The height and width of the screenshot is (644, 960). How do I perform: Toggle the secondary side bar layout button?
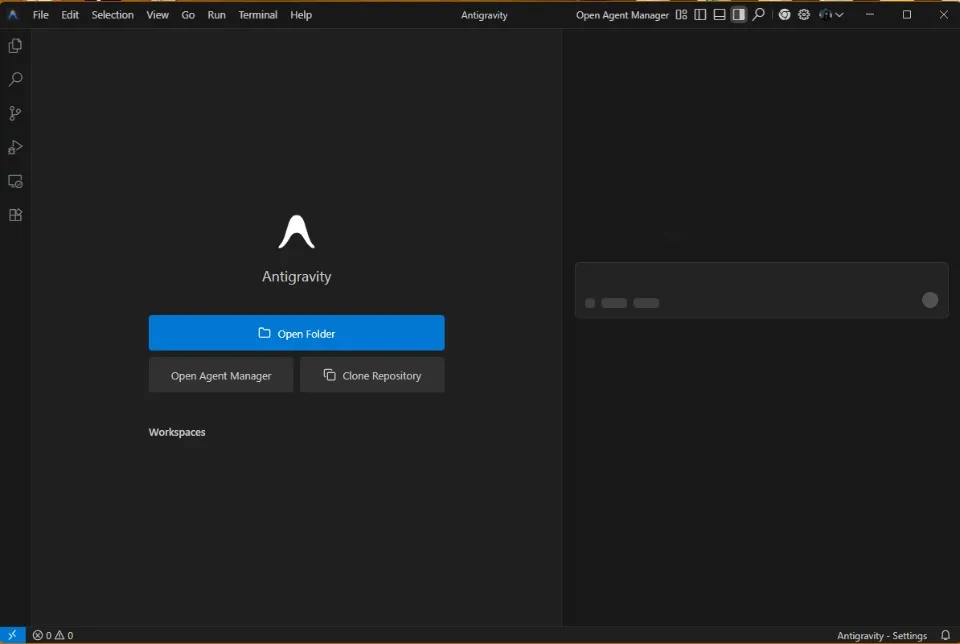tap(738, 15)
